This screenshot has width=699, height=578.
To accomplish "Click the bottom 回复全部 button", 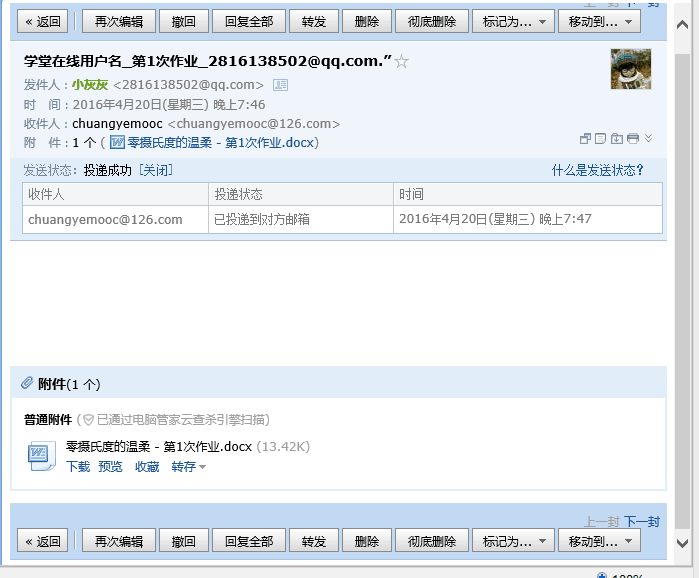I will coord(249,541).
